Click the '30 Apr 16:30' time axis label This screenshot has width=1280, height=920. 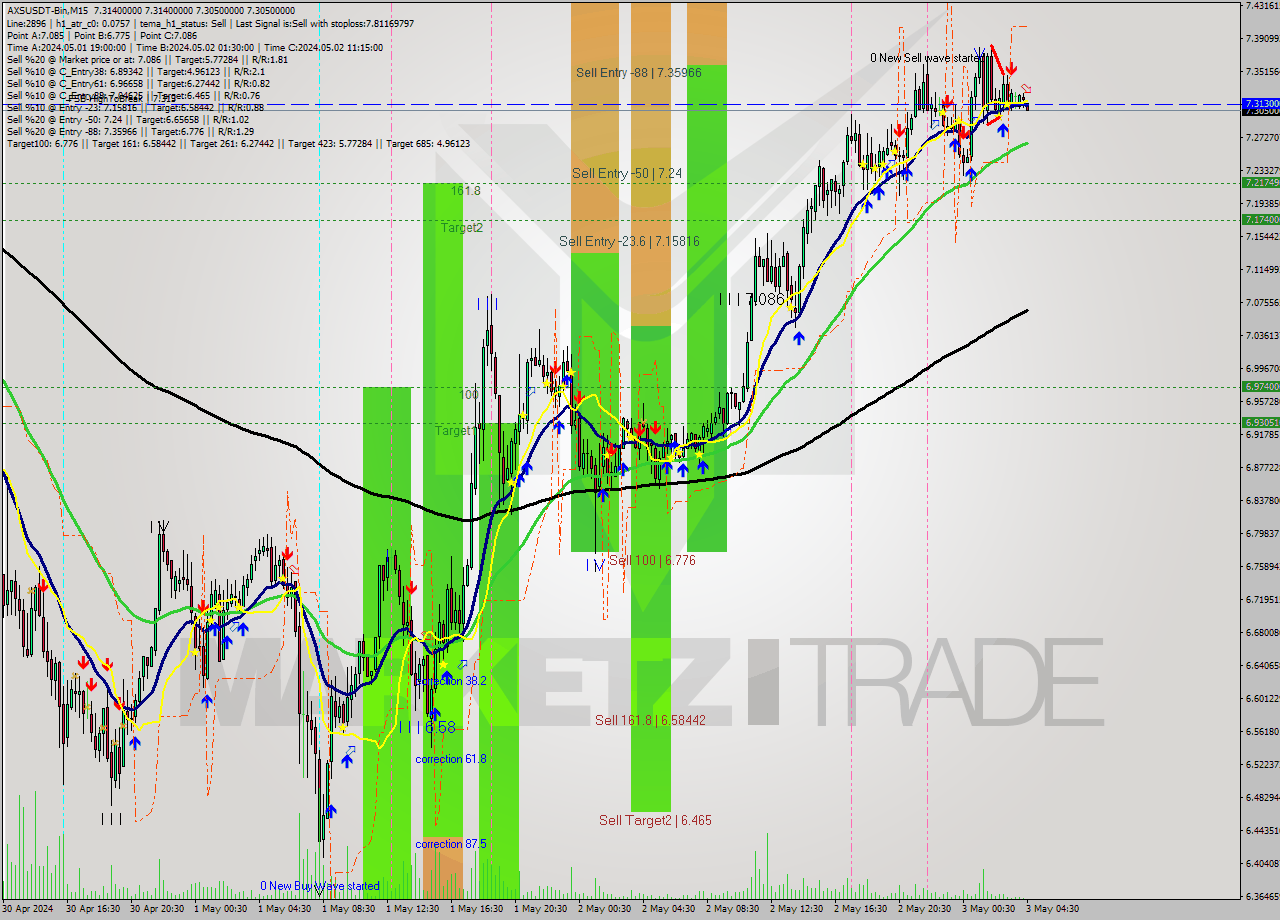tap(95, 909)
